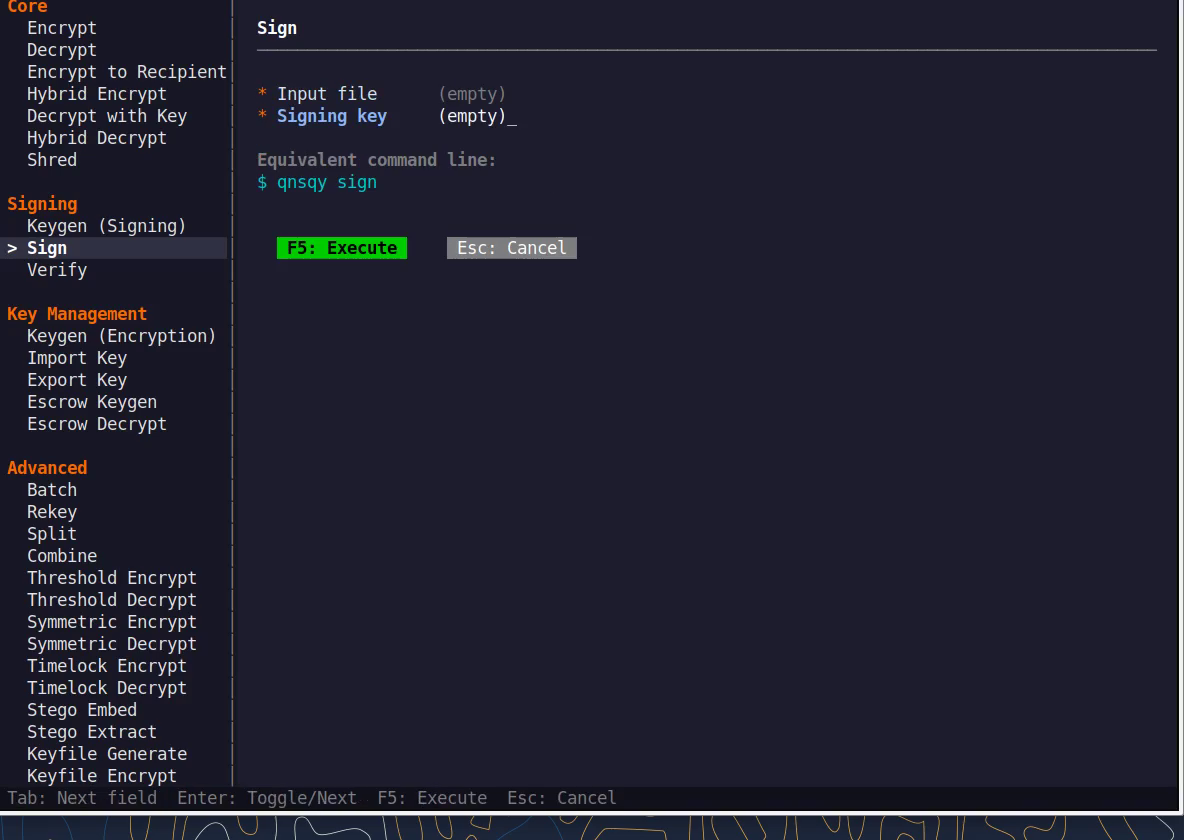Open Decrypt with Key

(106, 116)
